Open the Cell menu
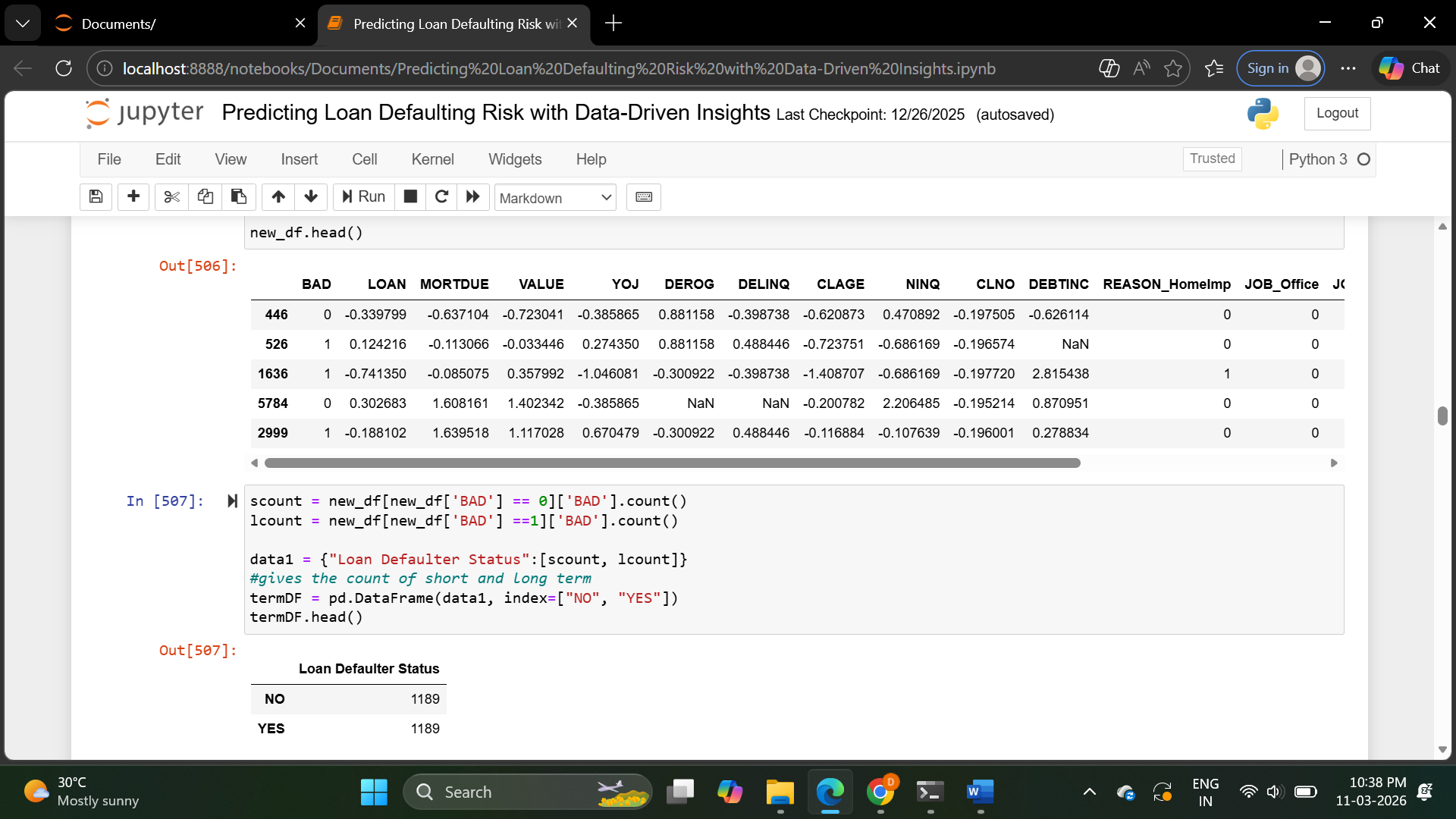 tap(365, 159)
